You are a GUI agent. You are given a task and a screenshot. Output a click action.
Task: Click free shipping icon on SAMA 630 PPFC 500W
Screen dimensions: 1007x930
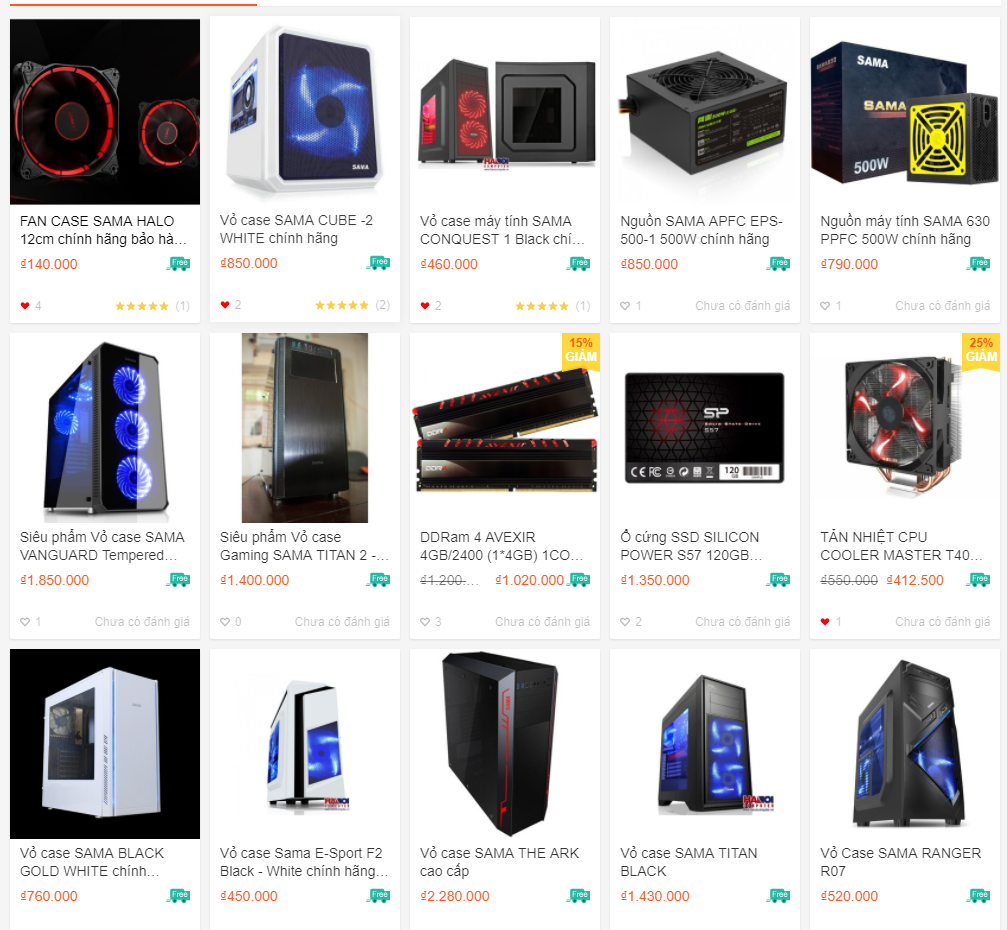point(978,263)
